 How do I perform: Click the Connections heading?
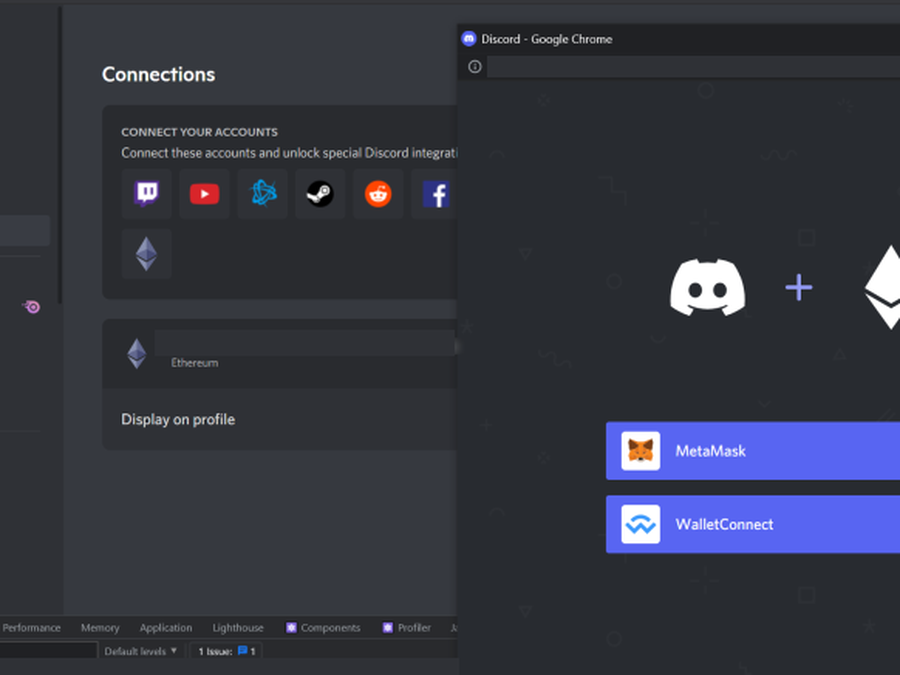tap(158, 74)
